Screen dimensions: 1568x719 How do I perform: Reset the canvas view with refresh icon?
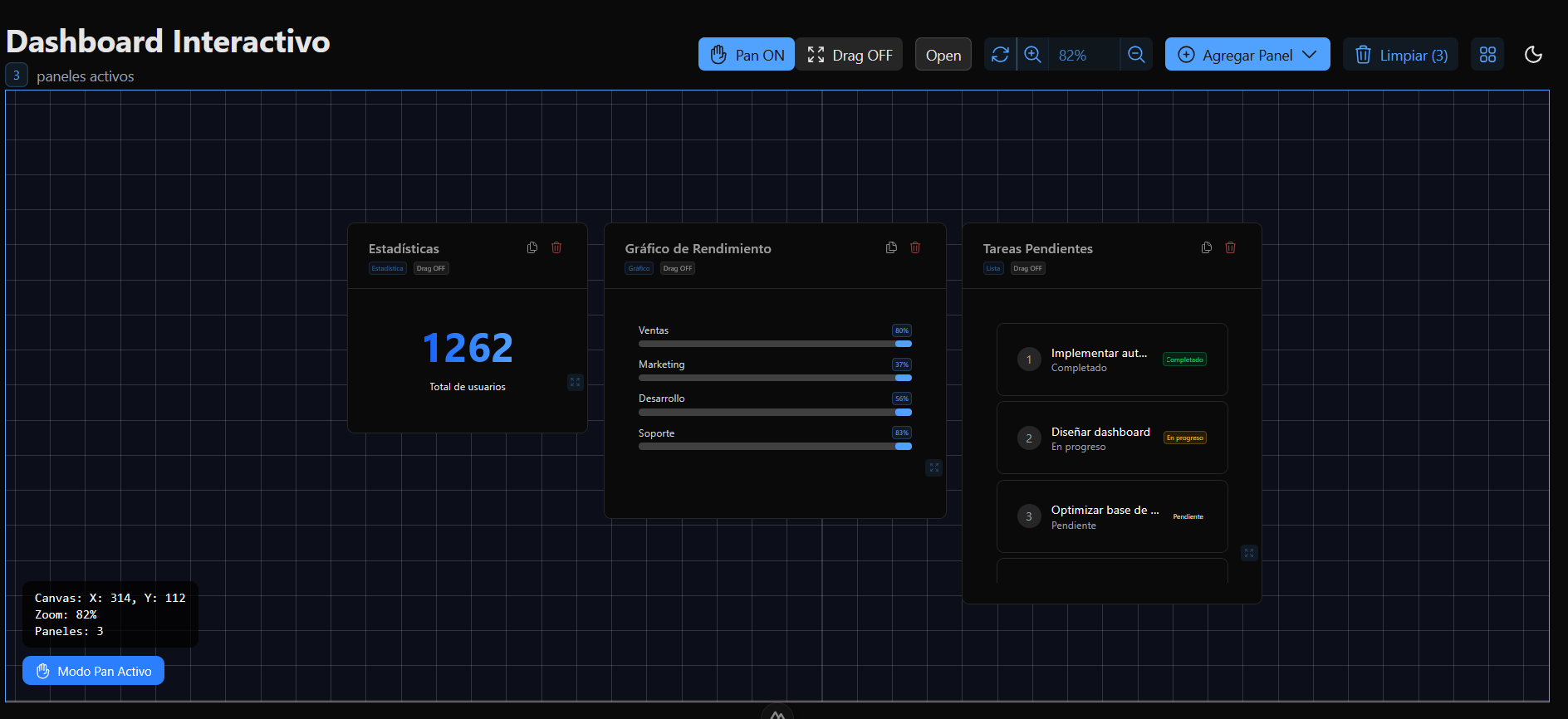(1000, 55)
